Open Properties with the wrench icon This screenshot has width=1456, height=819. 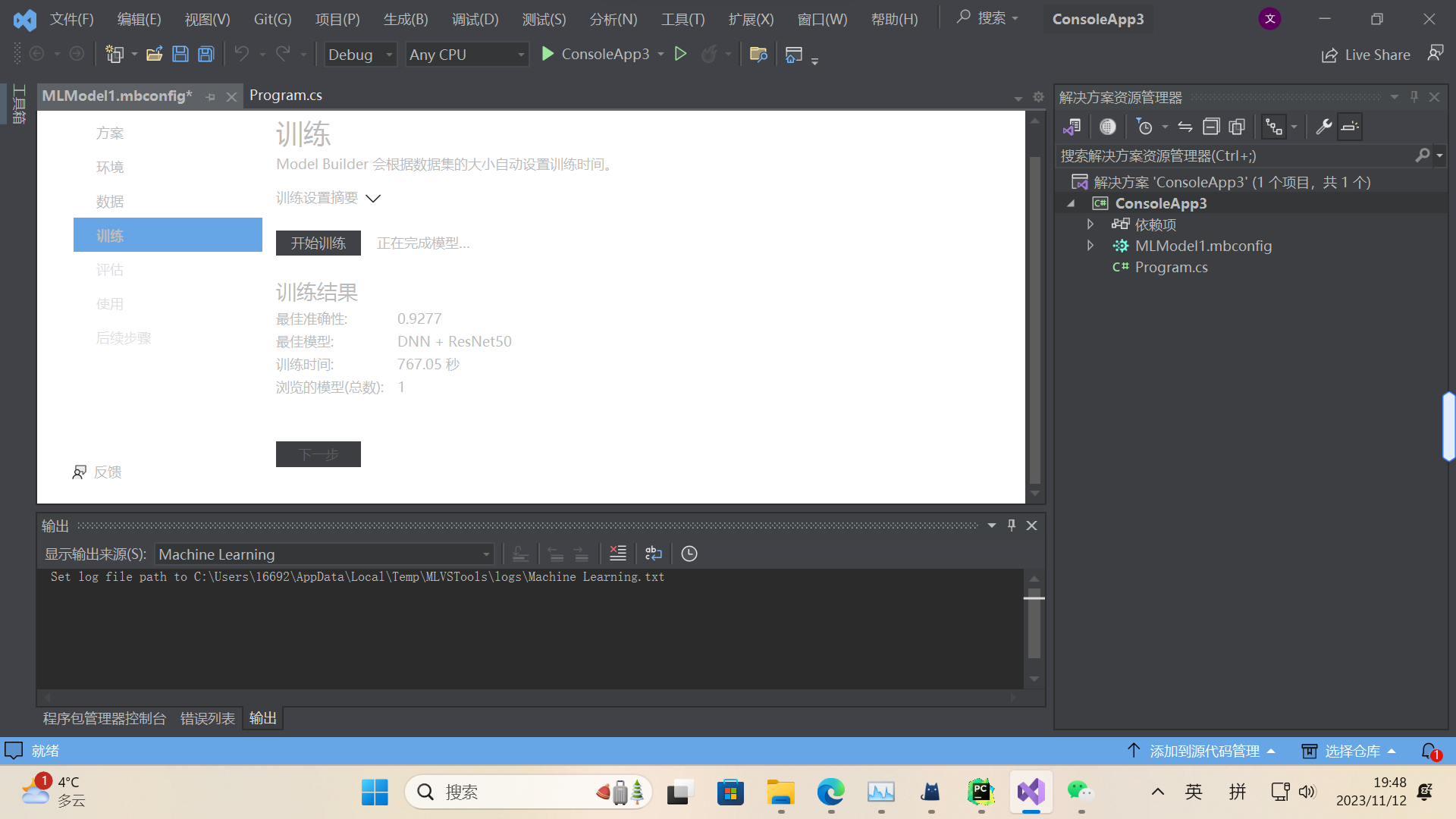1323,127
